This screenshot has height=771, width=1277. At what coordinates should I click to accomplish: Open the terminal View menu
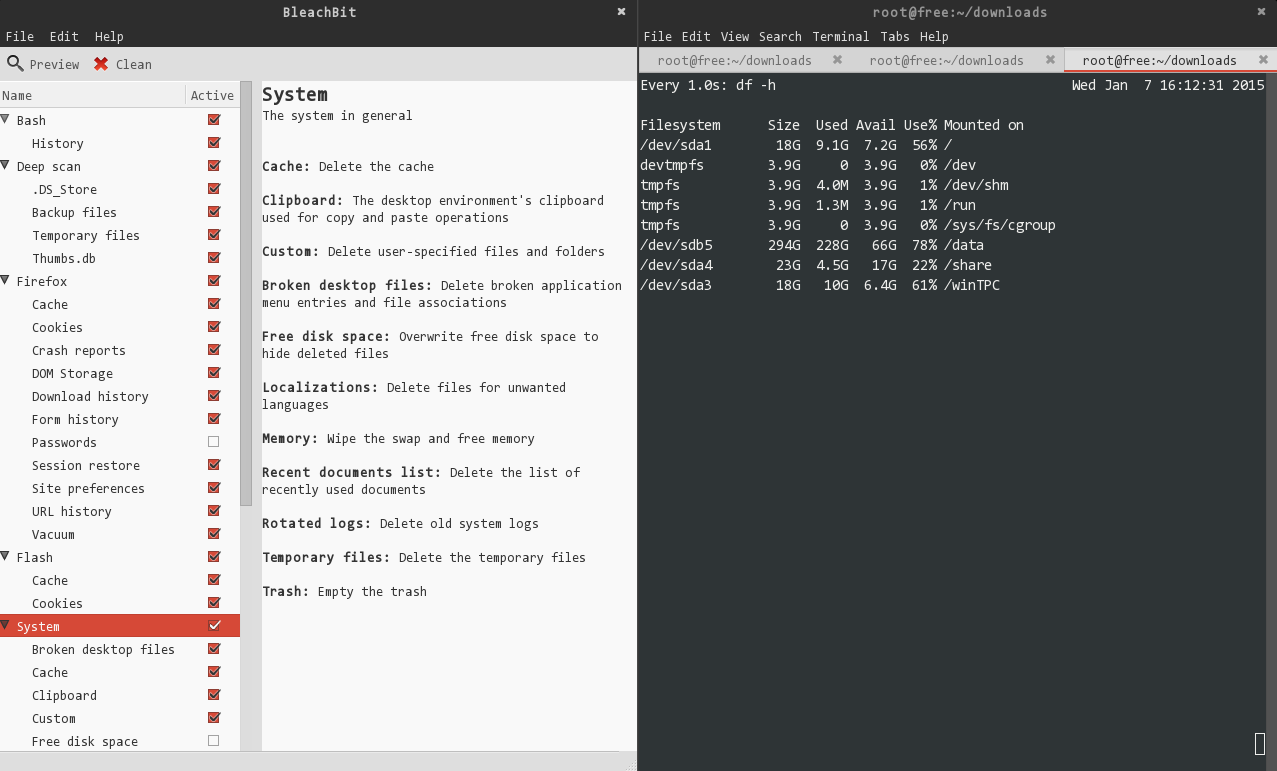[x=735, y=36]
